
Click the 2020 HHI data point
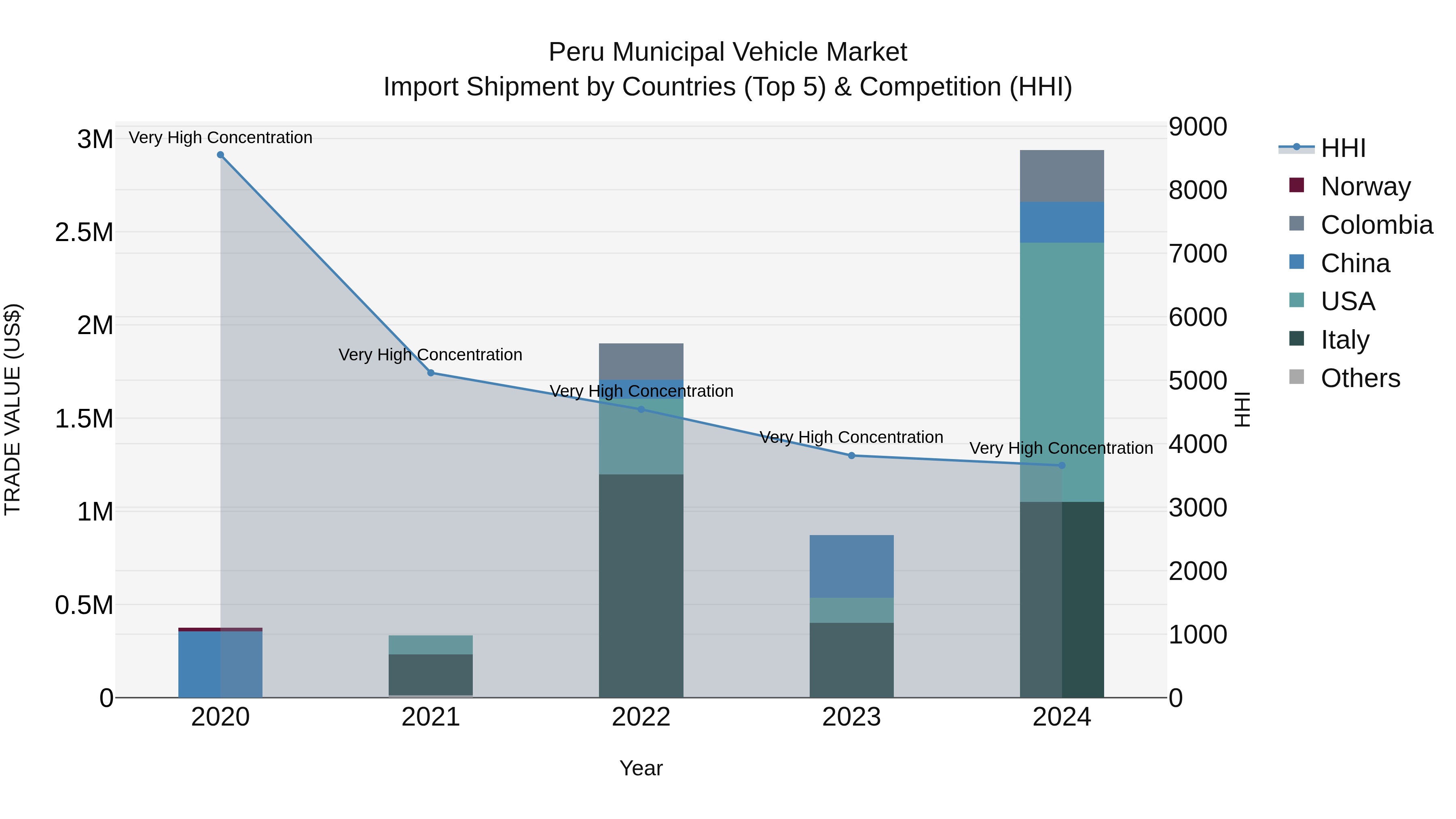tap(220, 155)
